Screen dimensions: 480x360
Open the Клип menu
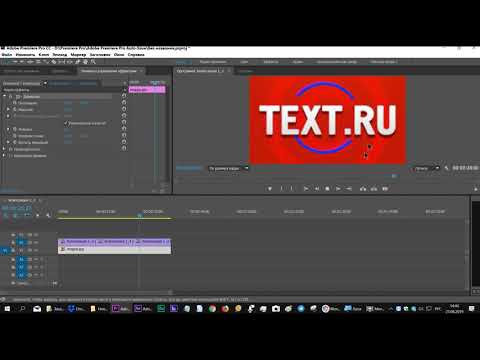pyautogui.click(x=44, y=55)
